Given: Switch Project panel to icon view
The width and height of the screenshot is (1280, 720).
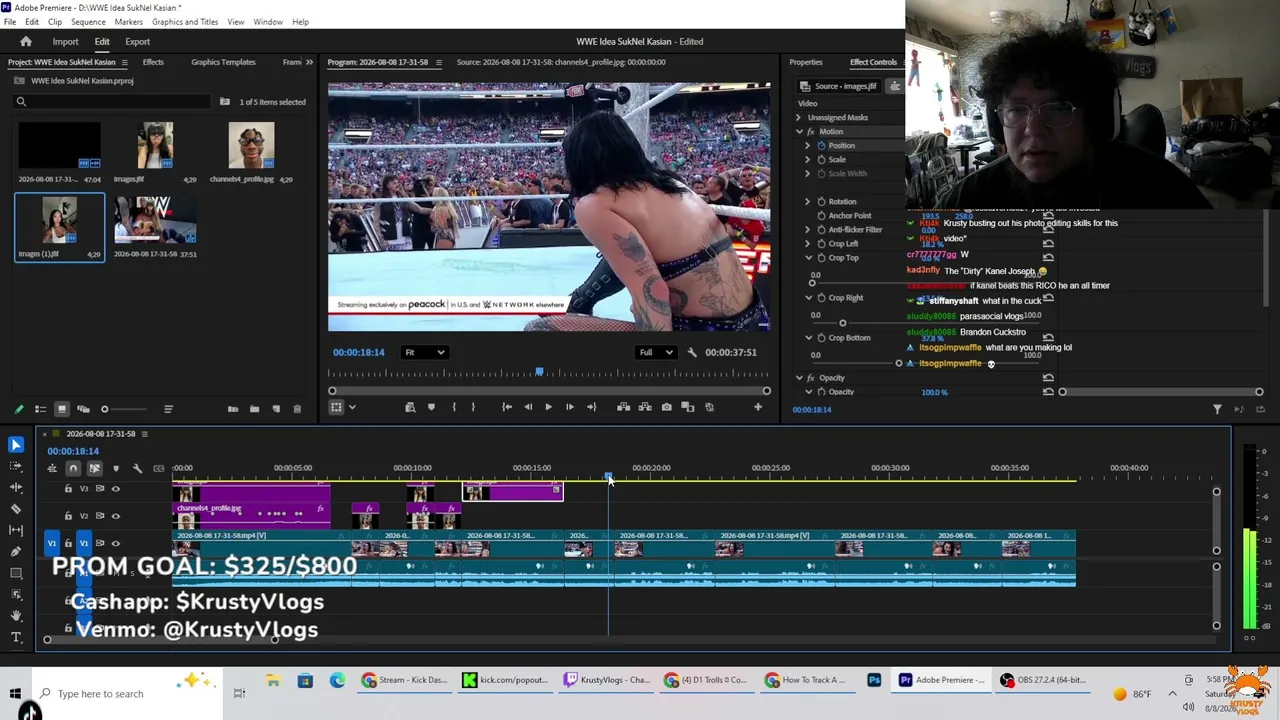Looking at the screenshot, I should pyautogui.click(x=61, y=409).
